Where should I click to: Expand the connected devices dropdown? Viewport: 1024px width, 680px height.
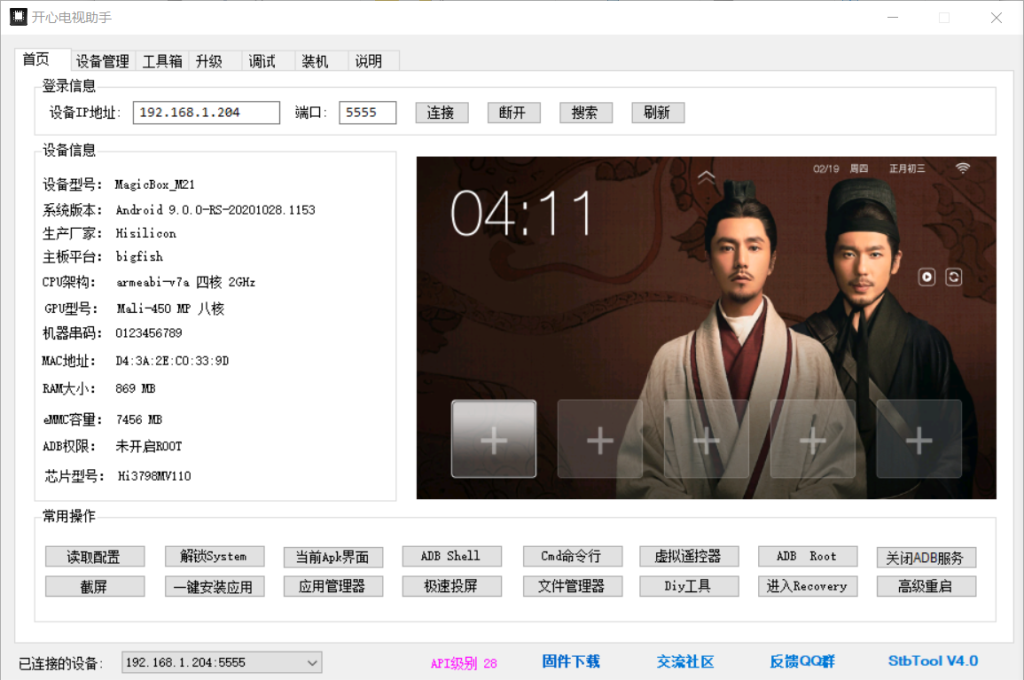tap(311, 662)
